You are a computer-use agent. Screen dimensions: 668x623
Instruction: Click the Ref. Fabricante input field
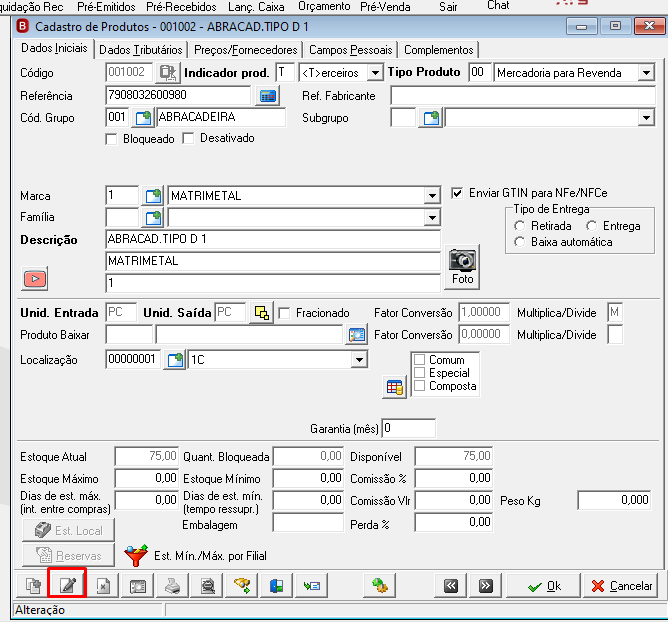(523, 95)
